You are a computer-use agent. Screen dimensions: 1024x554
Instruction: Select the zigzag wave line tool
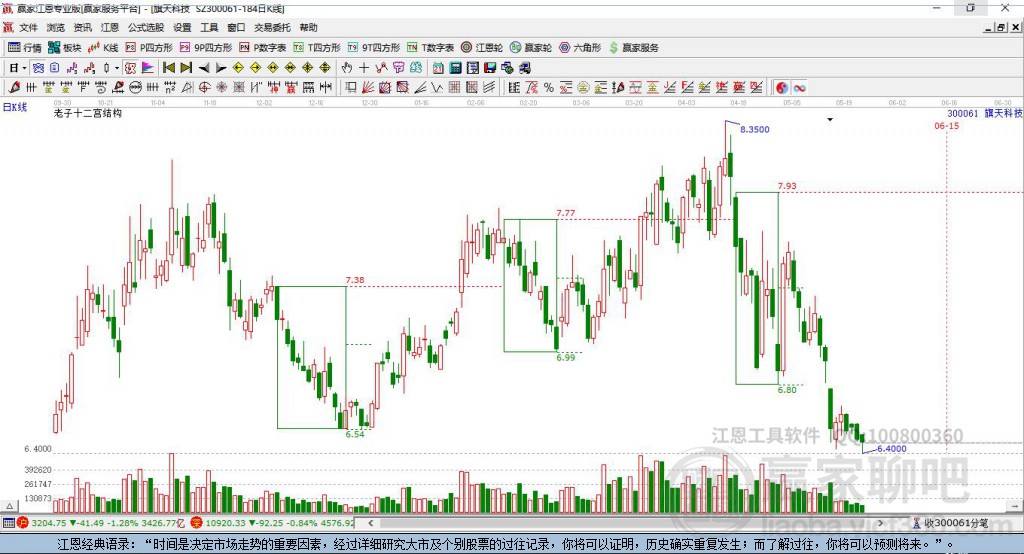437,88
